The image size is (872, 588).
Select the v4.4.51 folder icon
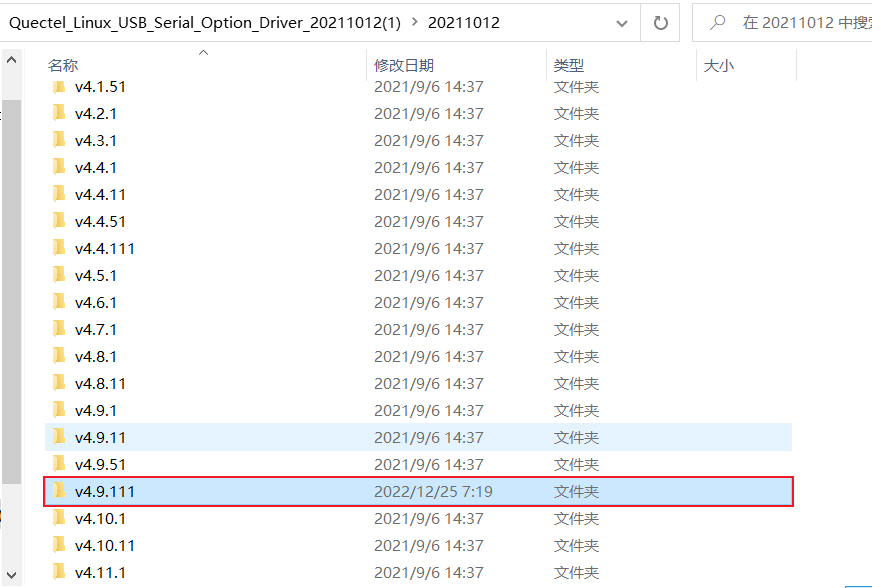(59, 221)
